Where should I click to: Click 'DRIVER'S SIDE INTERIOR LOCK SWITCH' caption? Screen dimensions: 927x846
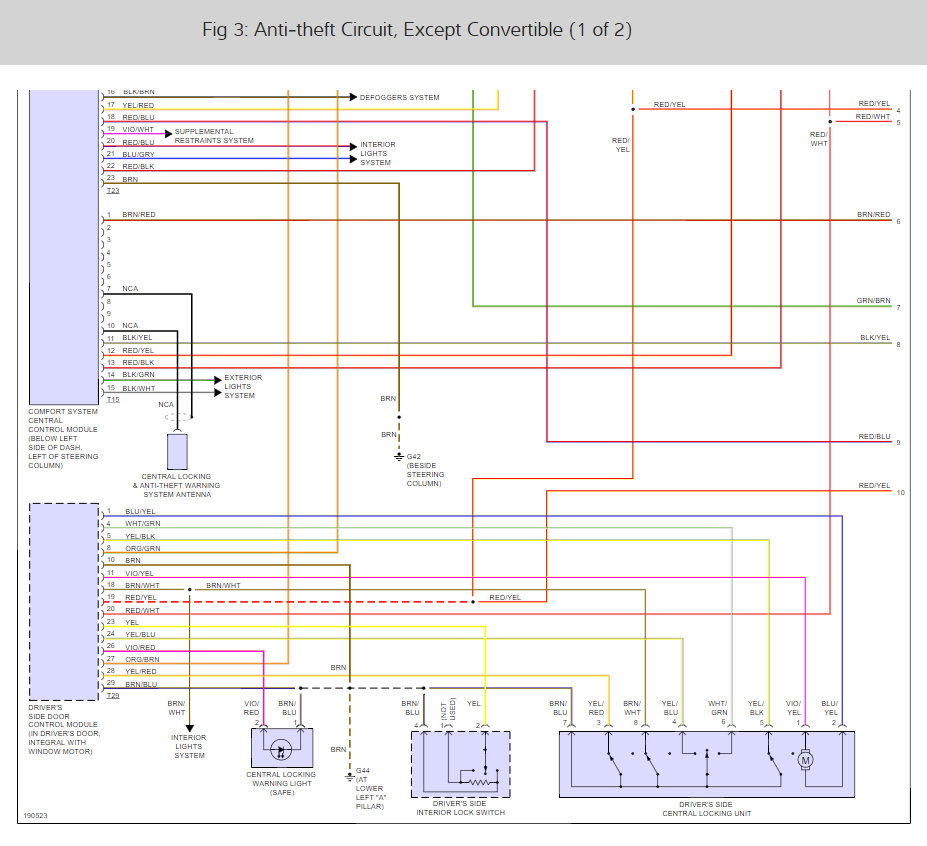tap(461, 808)
